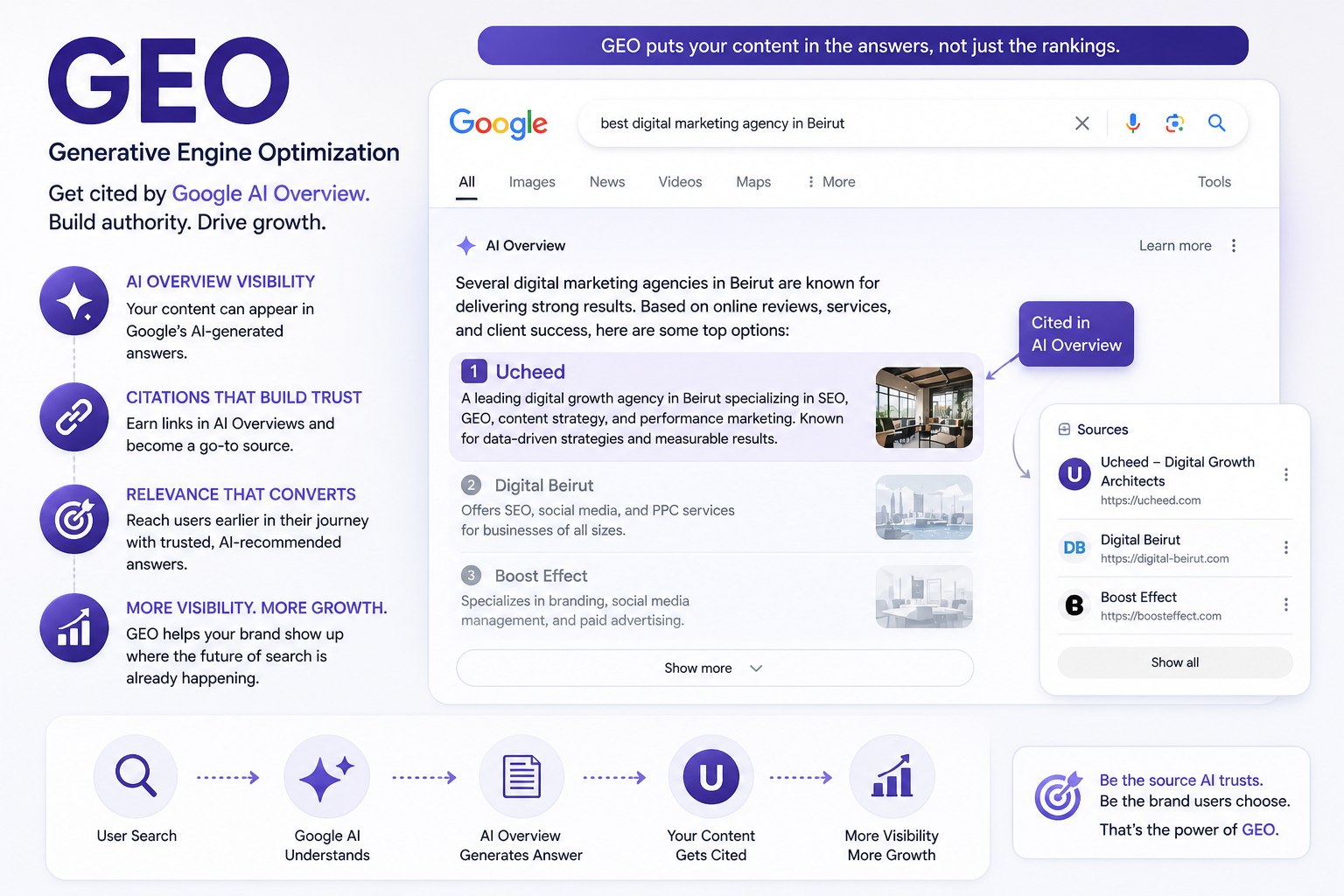Click the Your Content Gets Cited U icon
Image resolution: width=1344 pixels, height=896 pixels.
pos(710,777)
